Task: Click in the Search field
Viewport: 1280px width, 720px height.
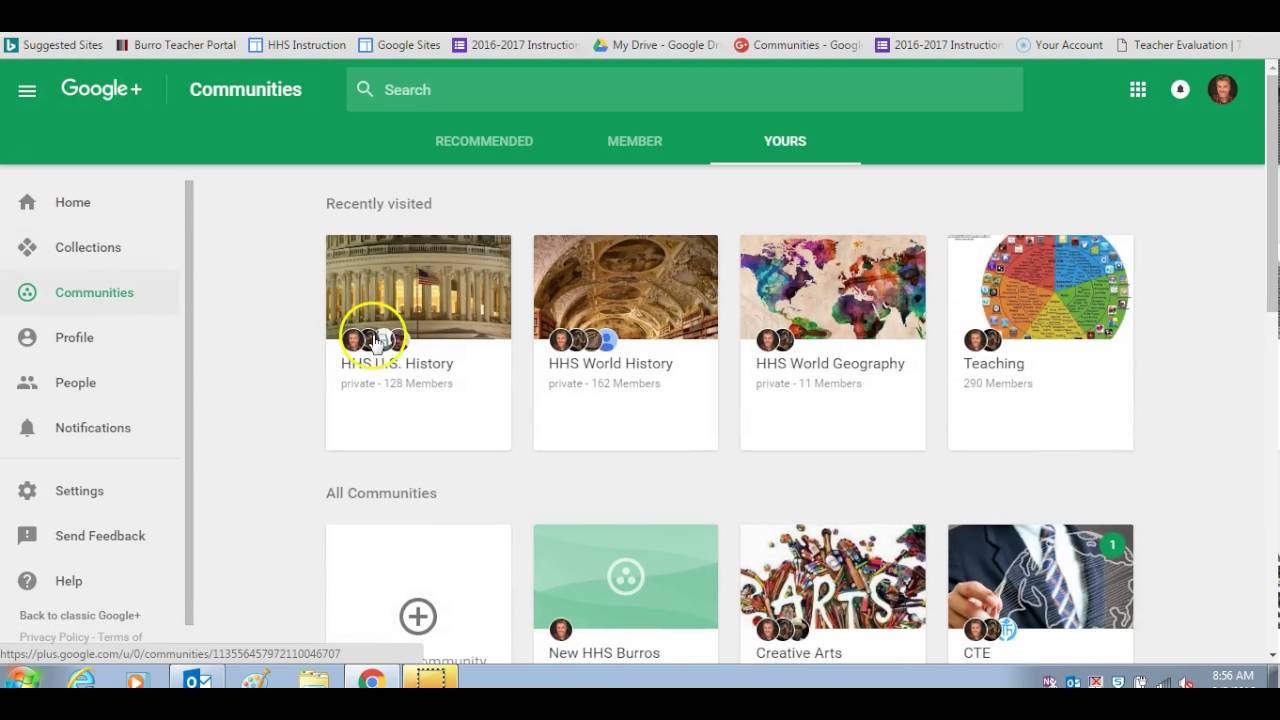Action: tap(685, 89)
